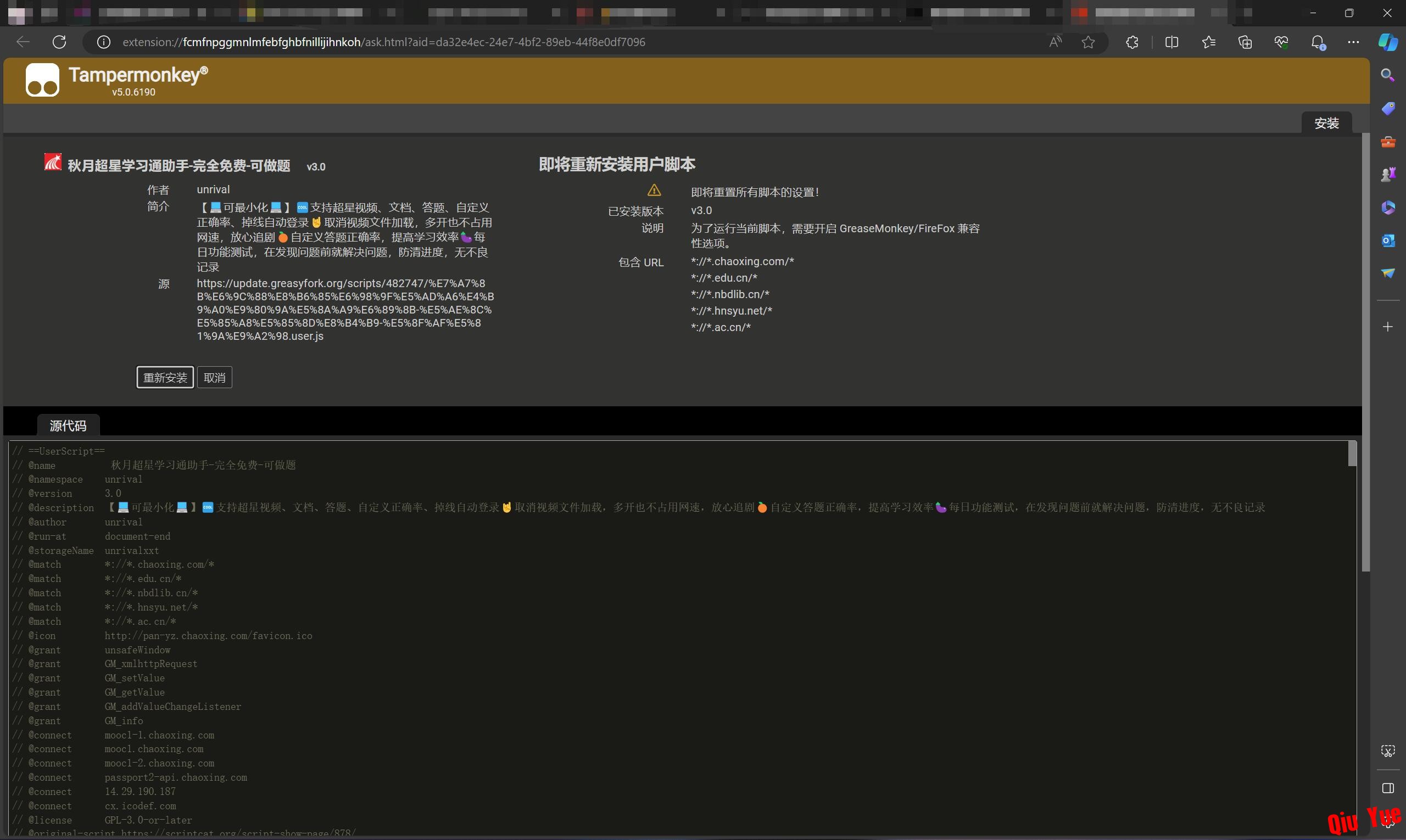1406x840 pixels.
Task: Click the author name unrival
Action: pyautogui.click(x=214, y=189)
